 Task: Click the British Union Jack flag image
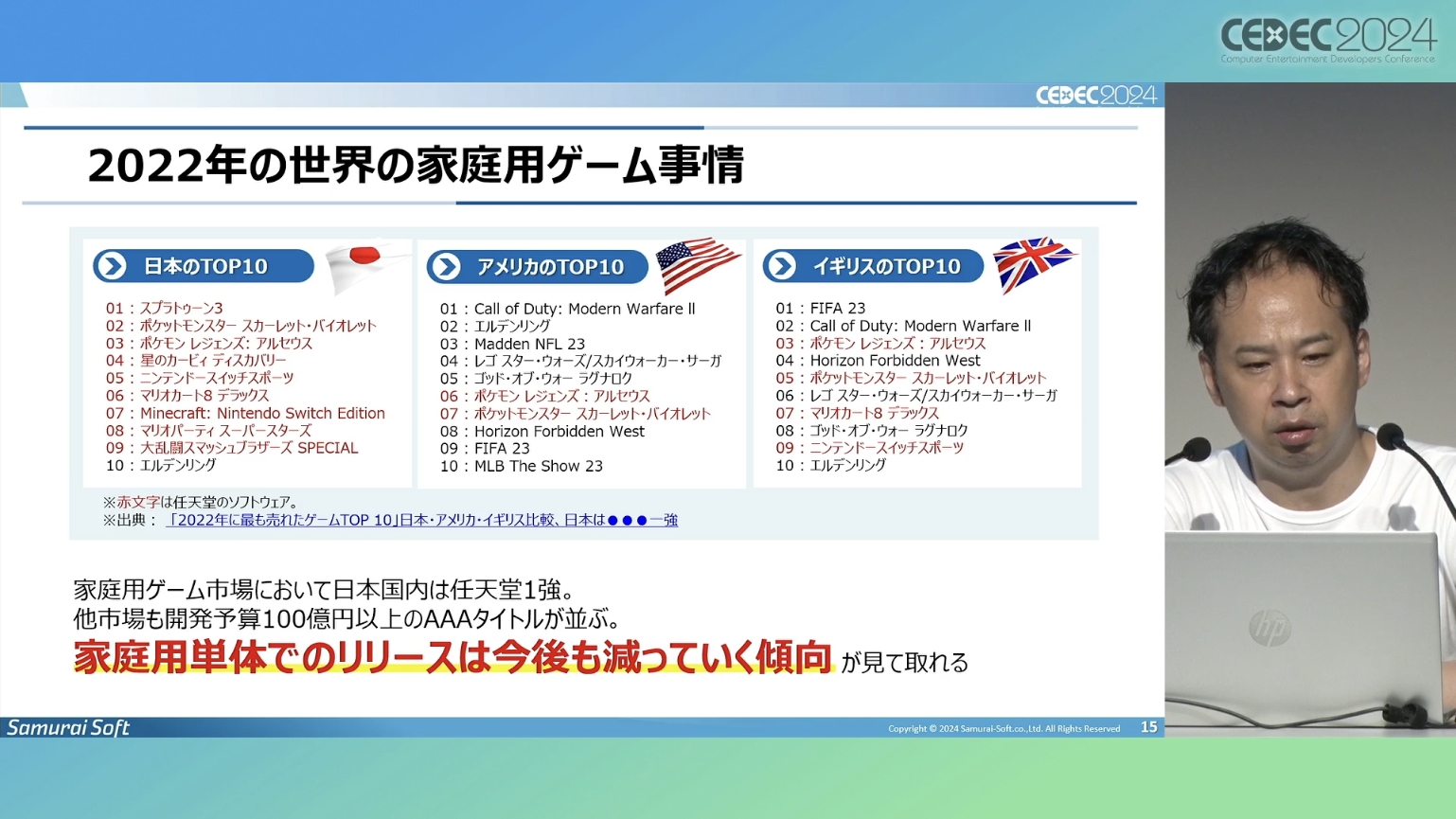pos(1034,264)
